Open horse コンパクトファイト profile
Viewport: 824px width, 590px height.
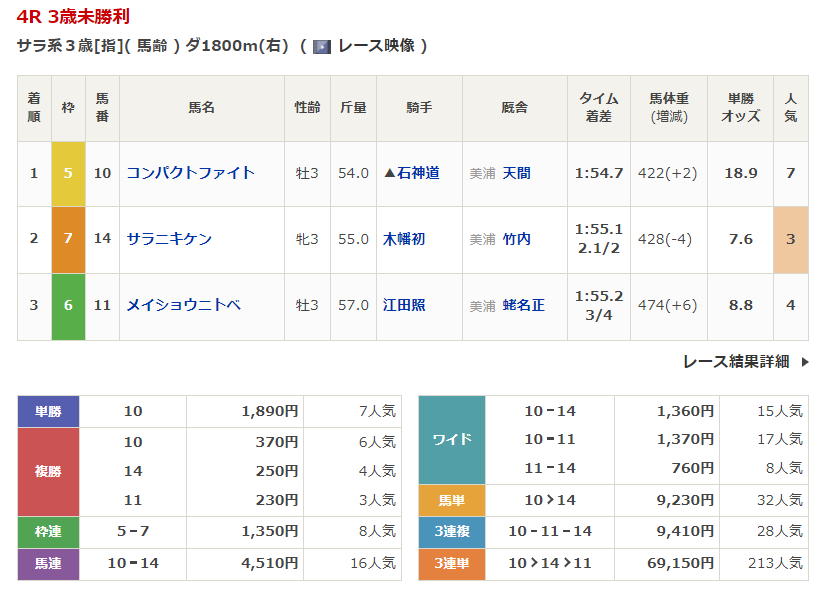[x=190, y=173]
